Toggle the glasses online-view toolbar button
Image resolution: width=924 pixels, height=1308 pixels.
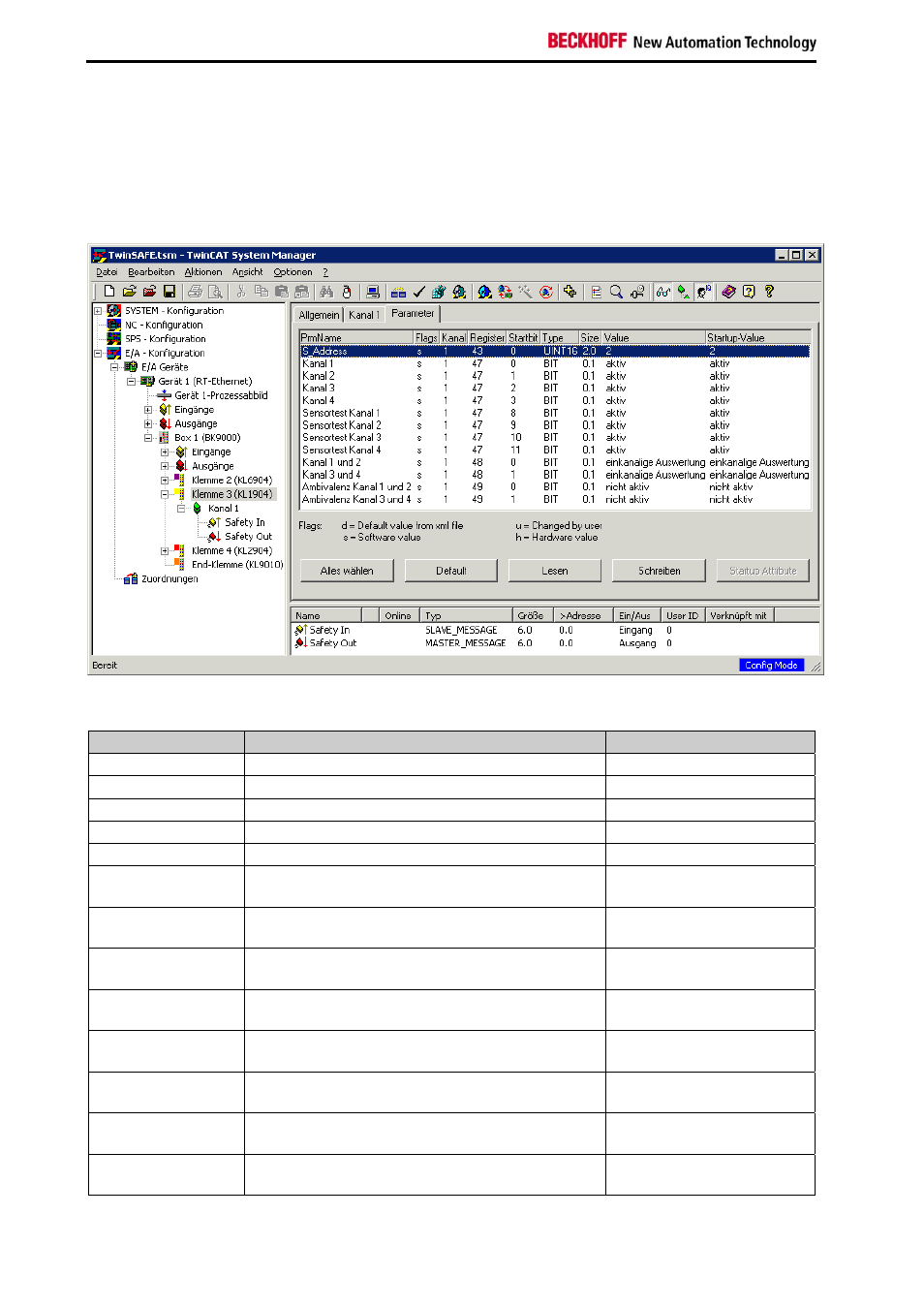tap(662, 292)
